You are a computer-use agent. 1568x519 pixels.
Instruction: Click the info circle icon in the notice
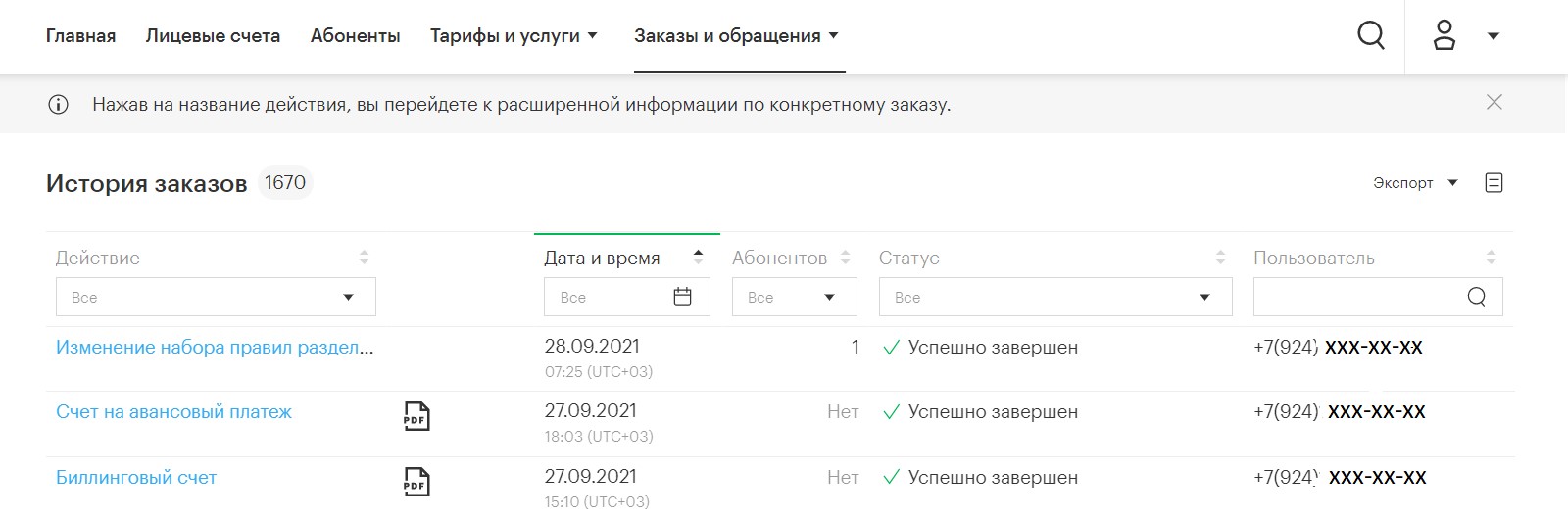click(x=58, y=104)
